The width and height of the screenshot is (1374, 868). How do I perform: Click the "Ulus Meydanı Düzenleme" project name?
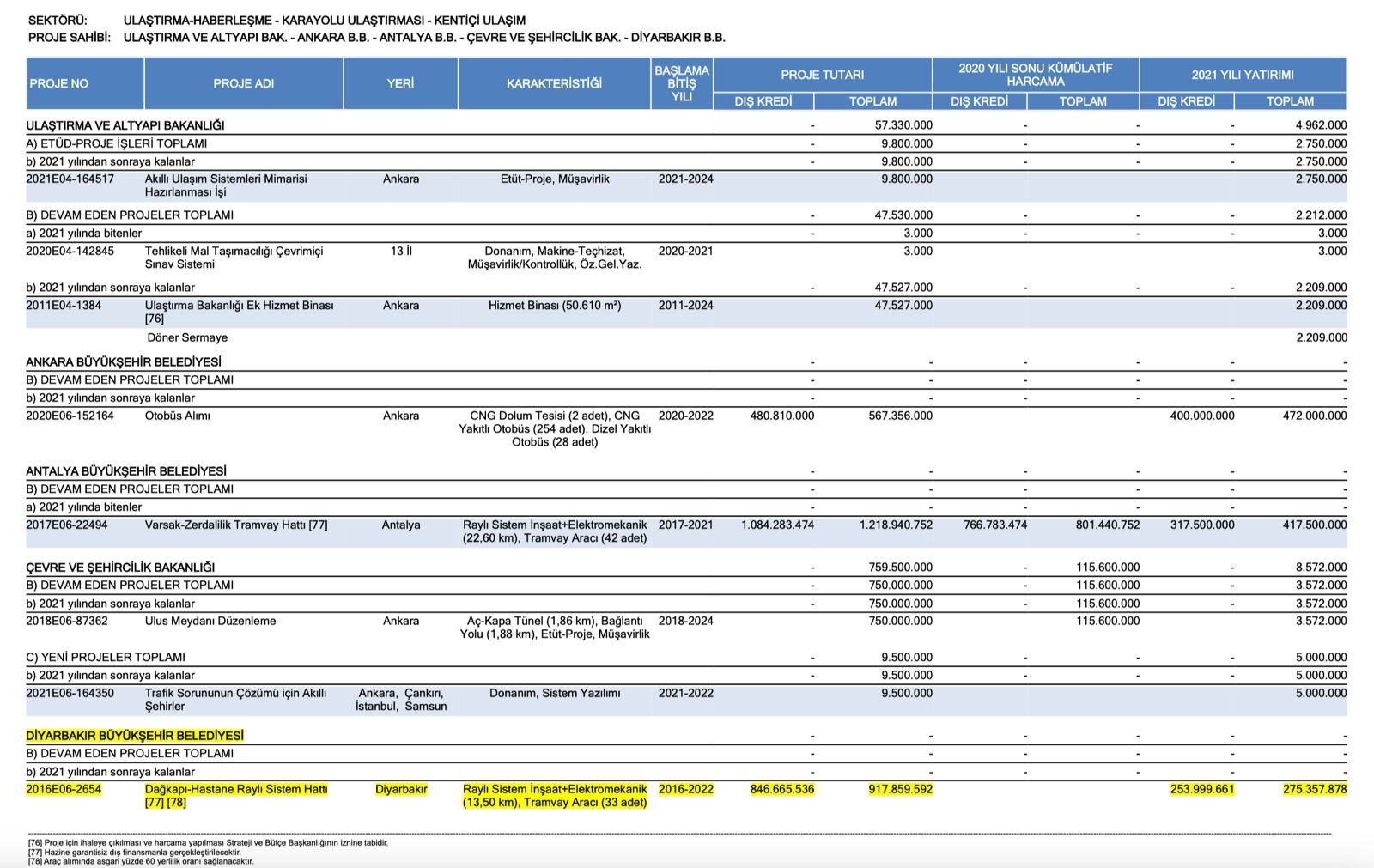(x=210, y=622)
